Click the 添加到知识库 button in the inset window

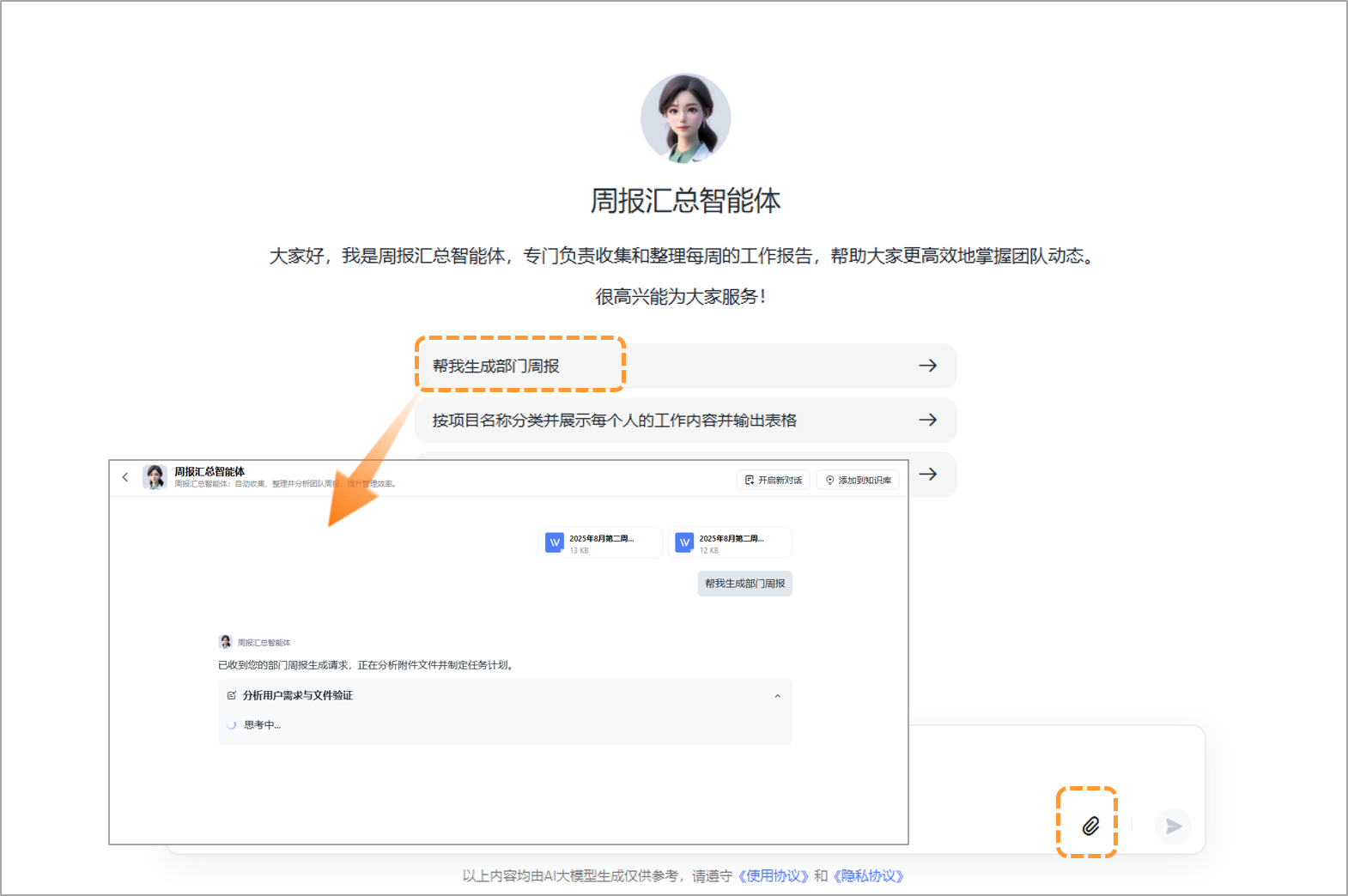pyautogui.click(x=858, y=480)
